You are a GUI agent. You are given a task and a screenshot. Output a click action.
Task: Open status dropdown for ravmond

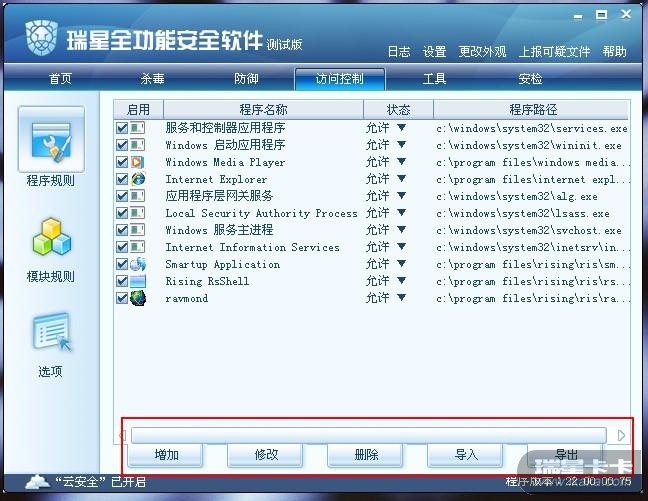[x=401, y=297]
